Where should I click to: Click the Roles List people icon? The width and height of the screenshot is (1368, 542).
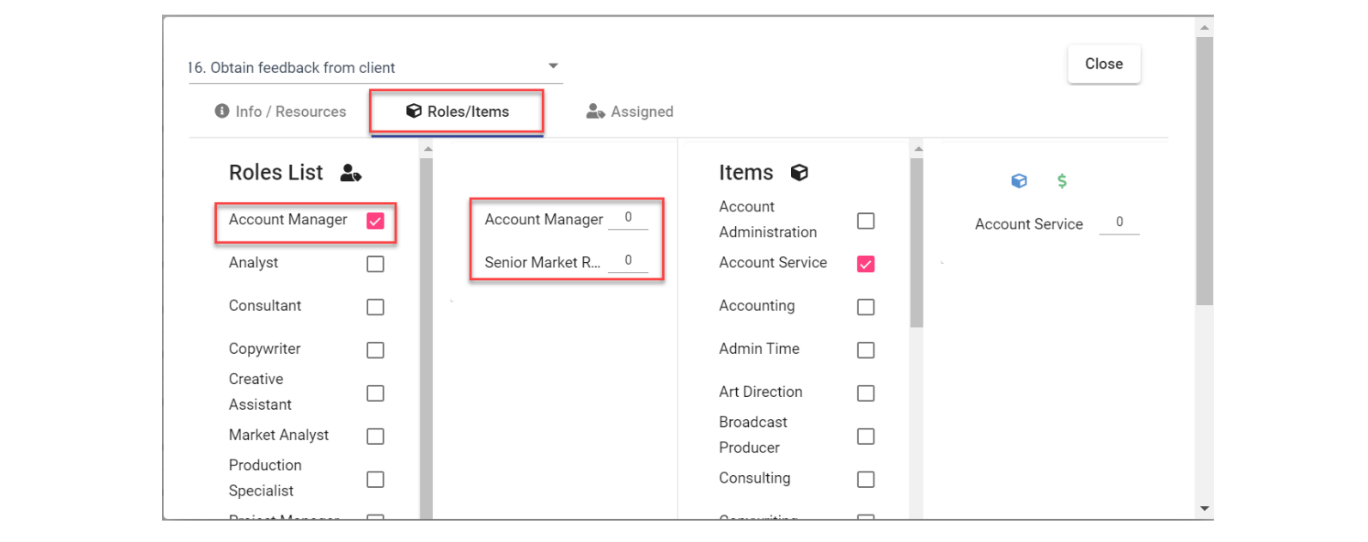[350, 173]
